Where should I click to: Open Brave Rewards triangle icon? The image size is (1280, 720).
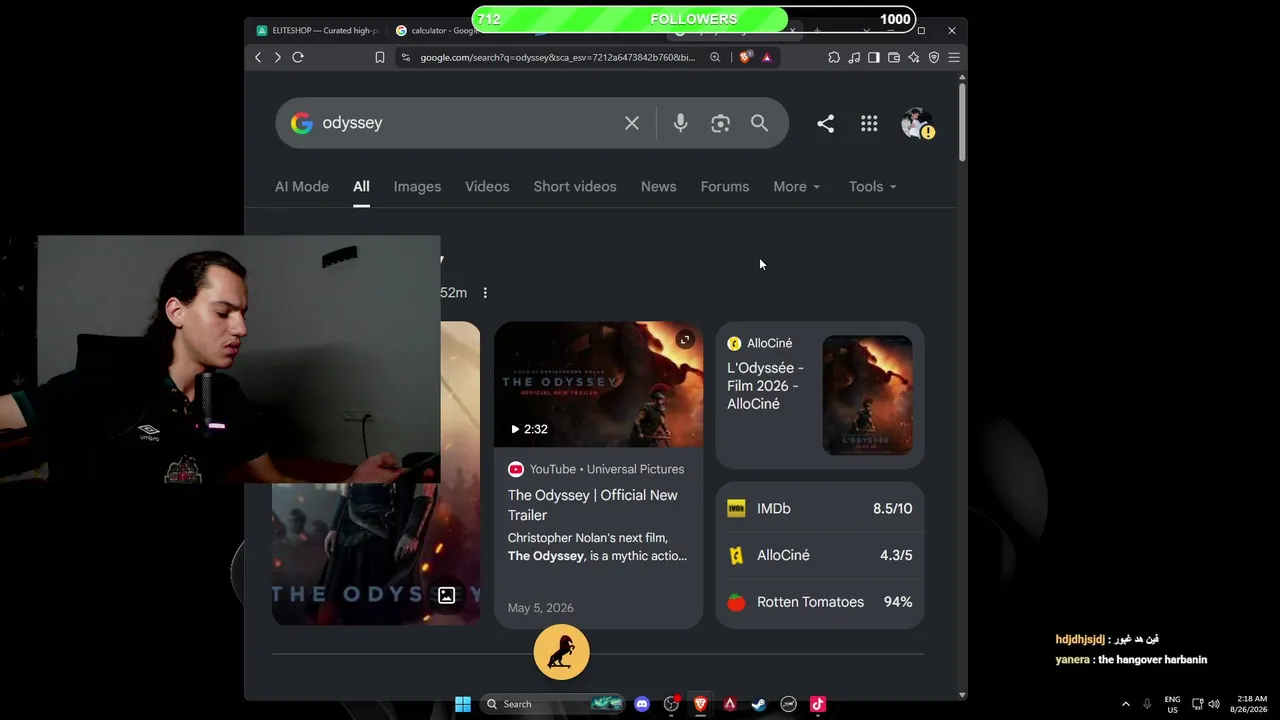(x=767, y=58)
